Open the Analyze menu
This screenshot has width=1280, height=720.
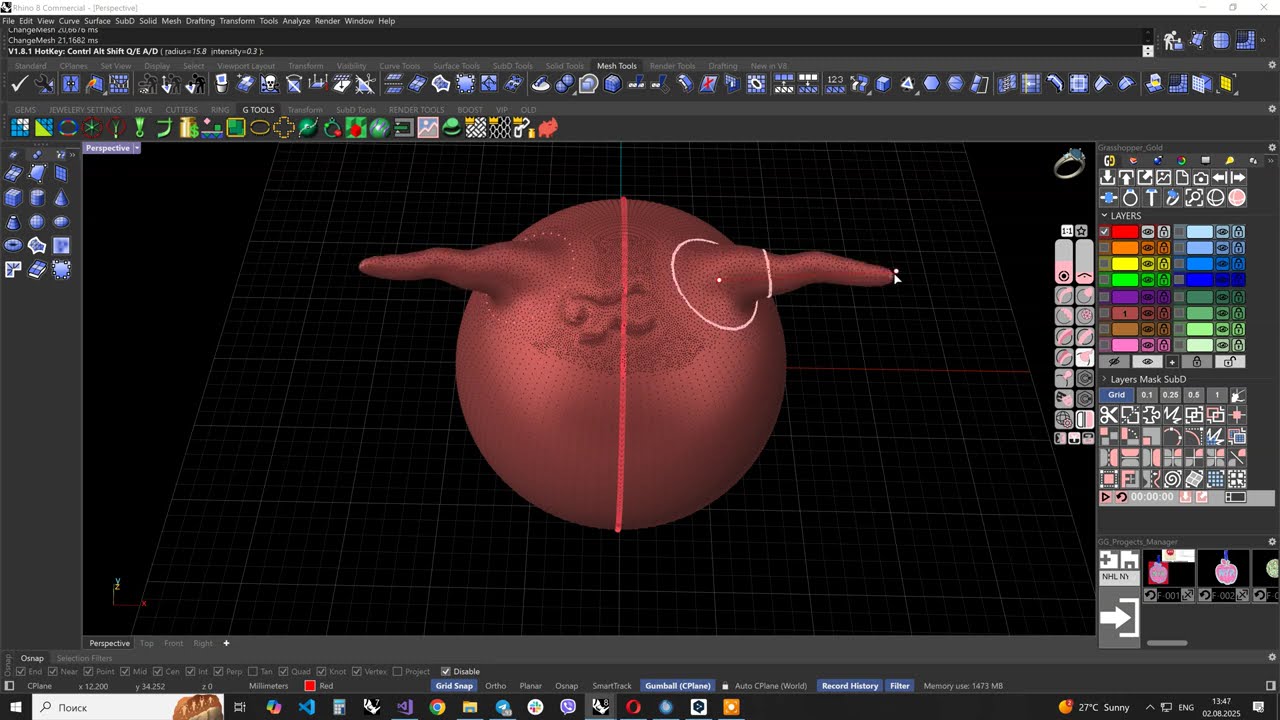296,21
